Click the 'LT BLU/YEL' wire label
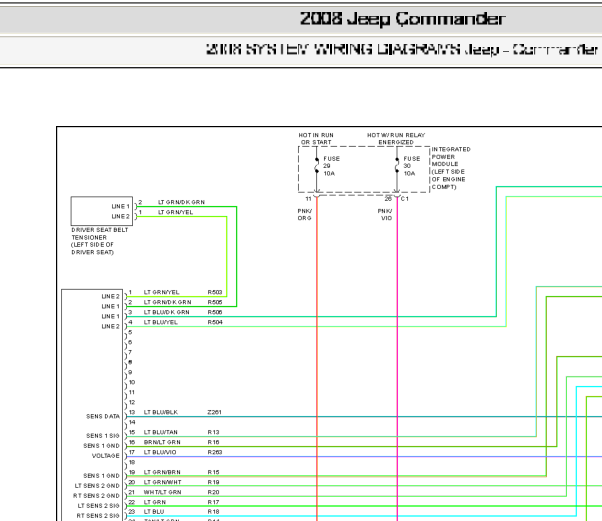The height and width of the screenshot is (521, 602). pos(160,322)
